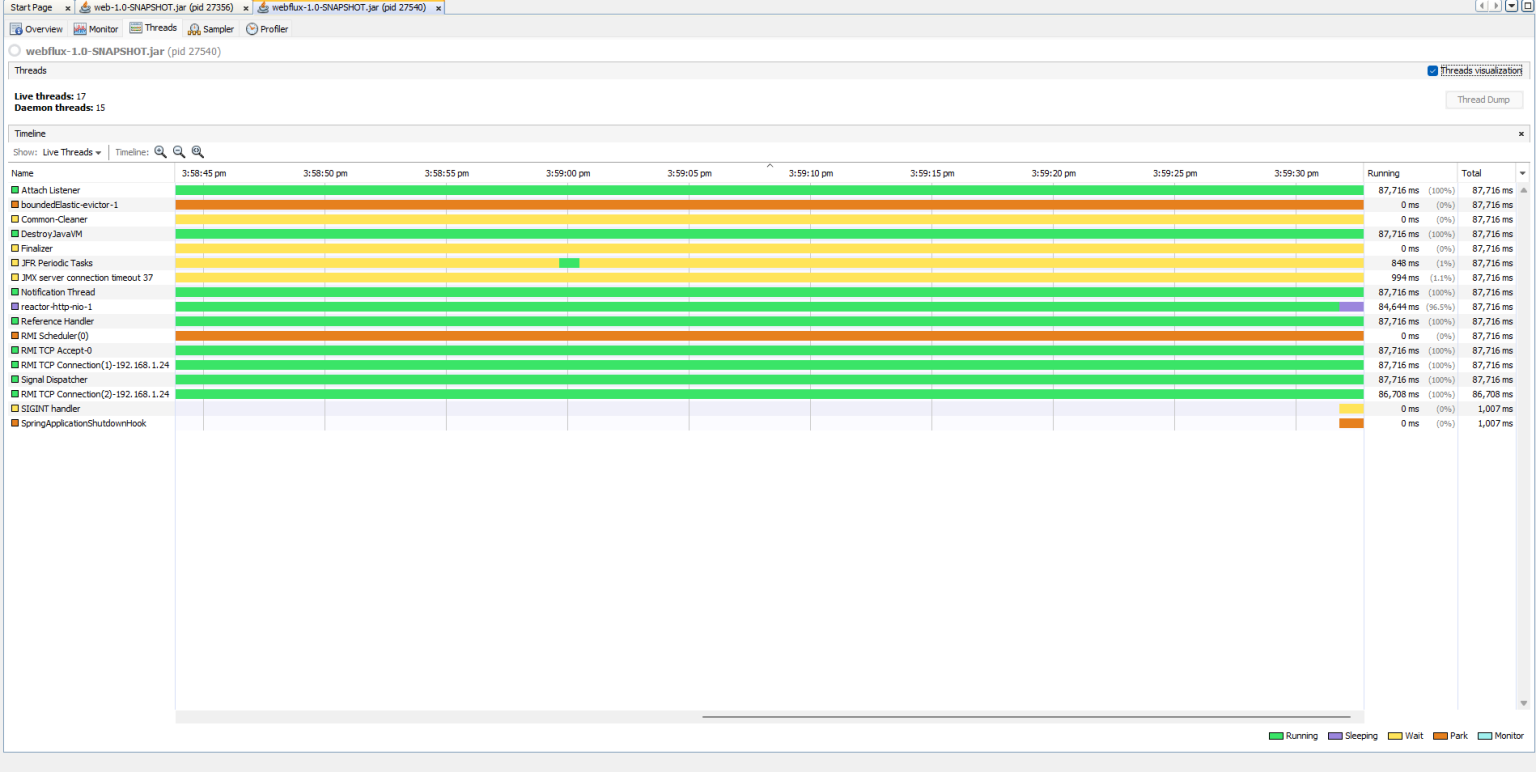Zoom out the threads timeline
The height and width of the screenshot is (772, 1536).
[x=179, y=152]
